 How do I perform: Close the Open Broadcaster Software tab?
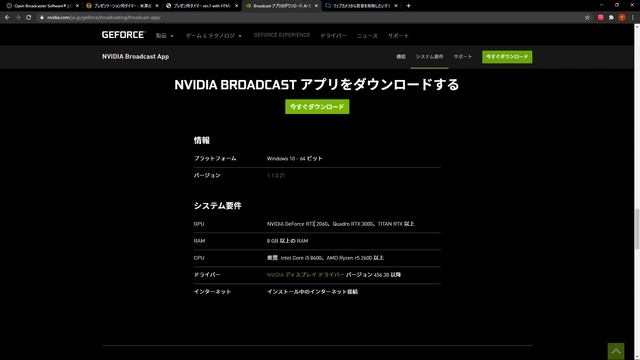pos(77,6)
